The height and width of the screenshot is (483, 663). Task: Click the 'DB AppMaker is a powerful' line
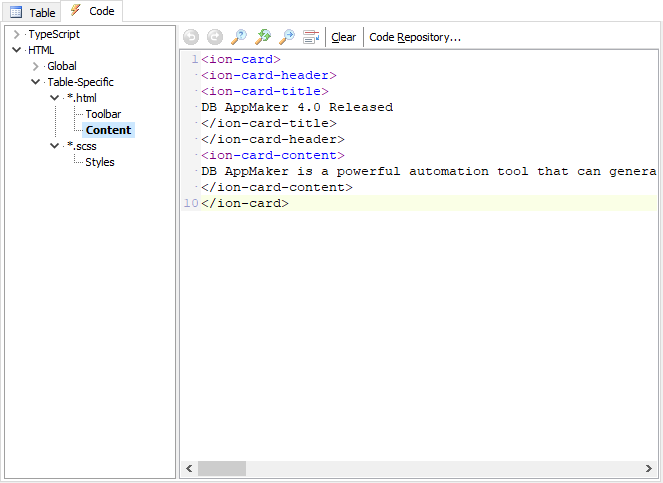(x=429, y=172)
